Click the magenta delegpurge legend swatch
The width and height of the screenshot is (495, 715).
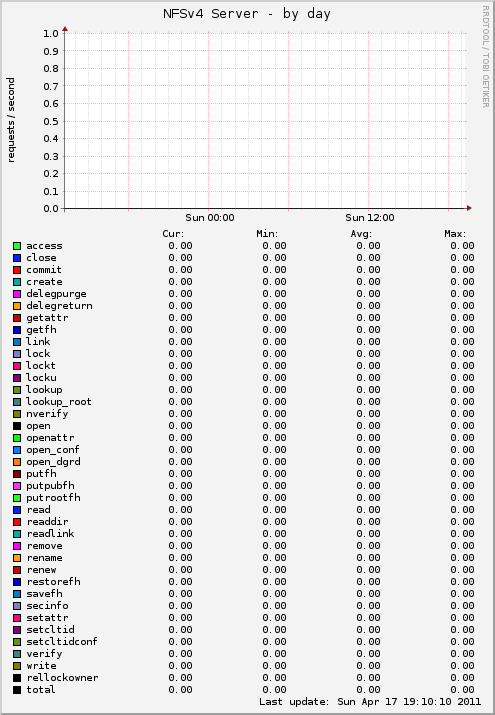(x=17, y=294)
